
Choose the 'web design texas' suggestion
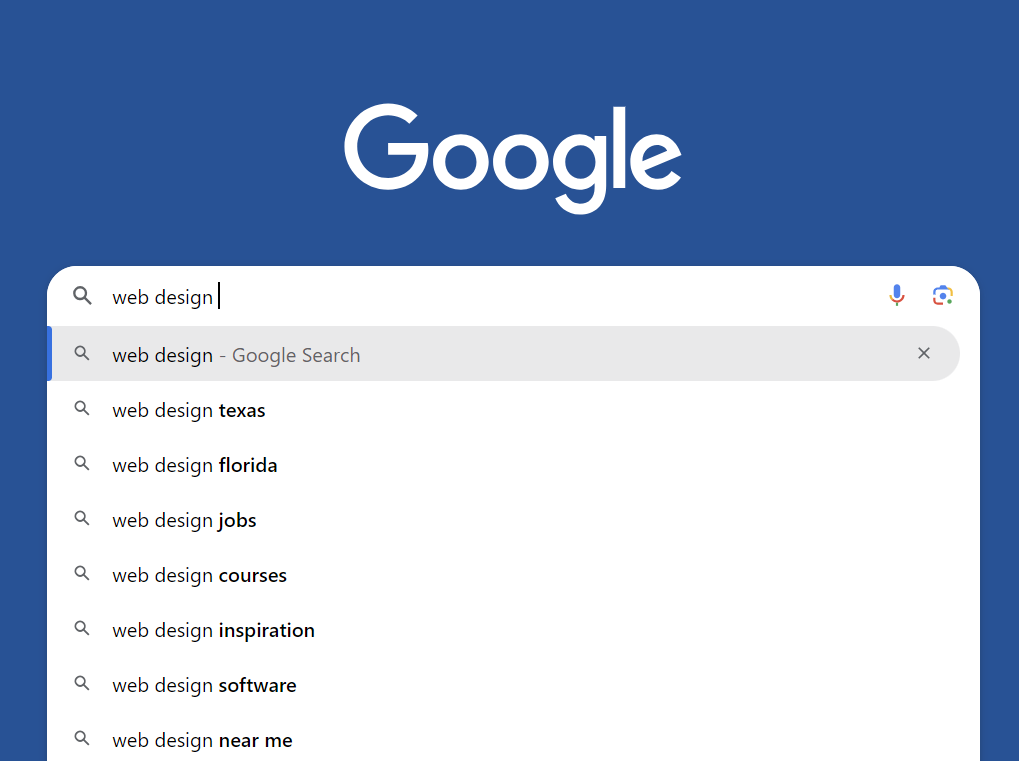coord(188,410)
